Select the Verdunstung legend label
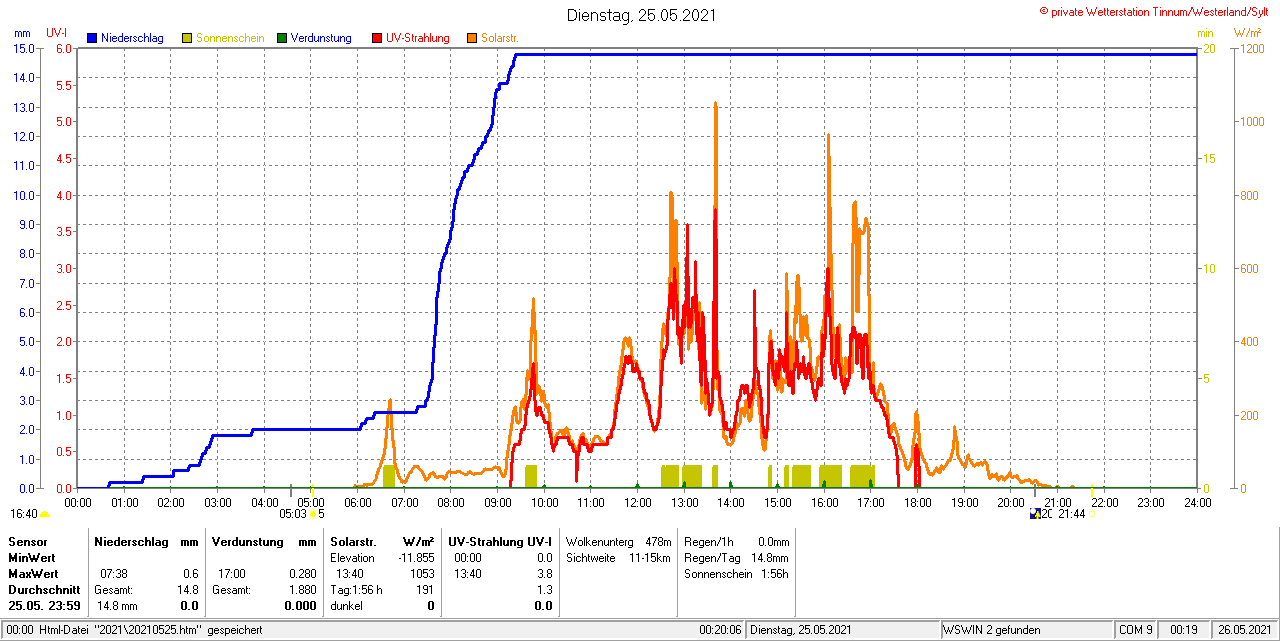 (x=321, y=38)
